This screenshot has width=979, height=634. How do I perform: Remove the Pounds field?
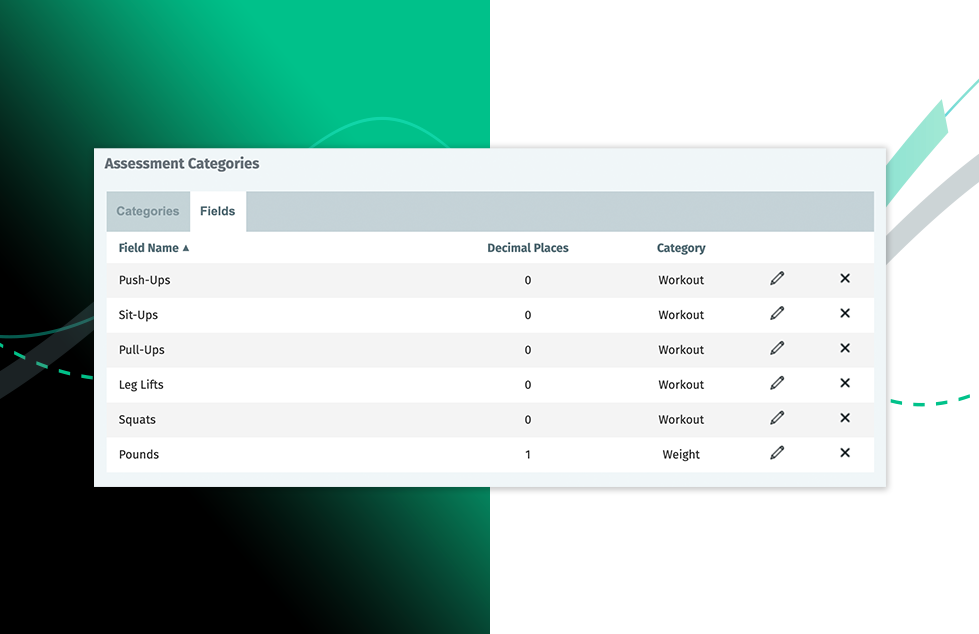pos(845,453)
